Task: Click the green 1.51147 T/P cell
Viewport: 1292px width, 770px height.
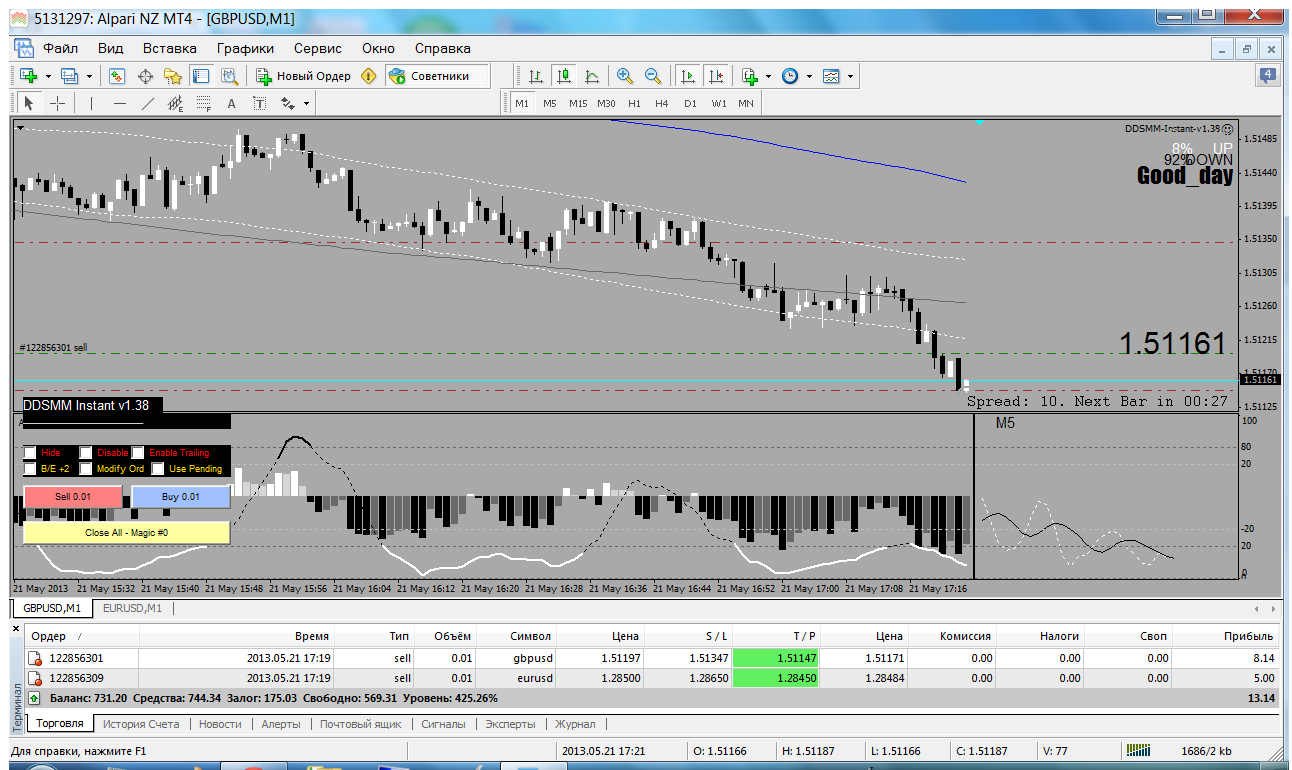Action: [x=776, y=658]
